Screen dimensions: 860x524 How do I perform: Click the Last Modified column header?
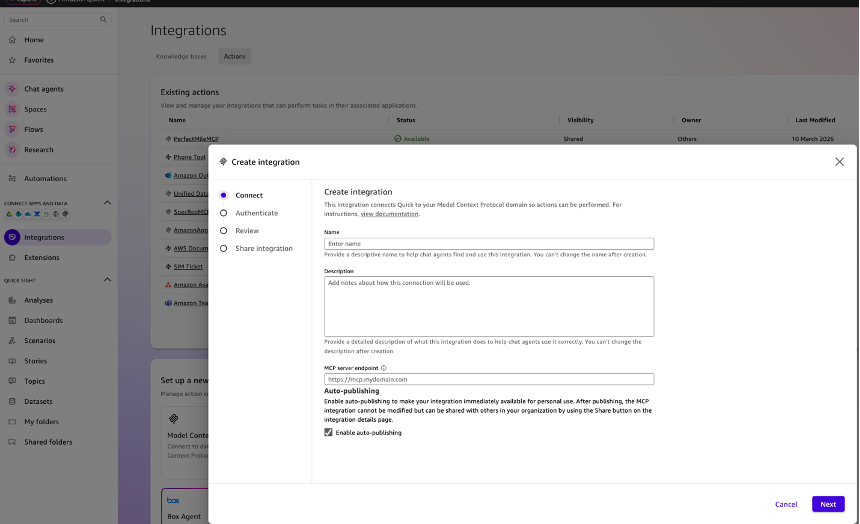click(x=815, y=120)
